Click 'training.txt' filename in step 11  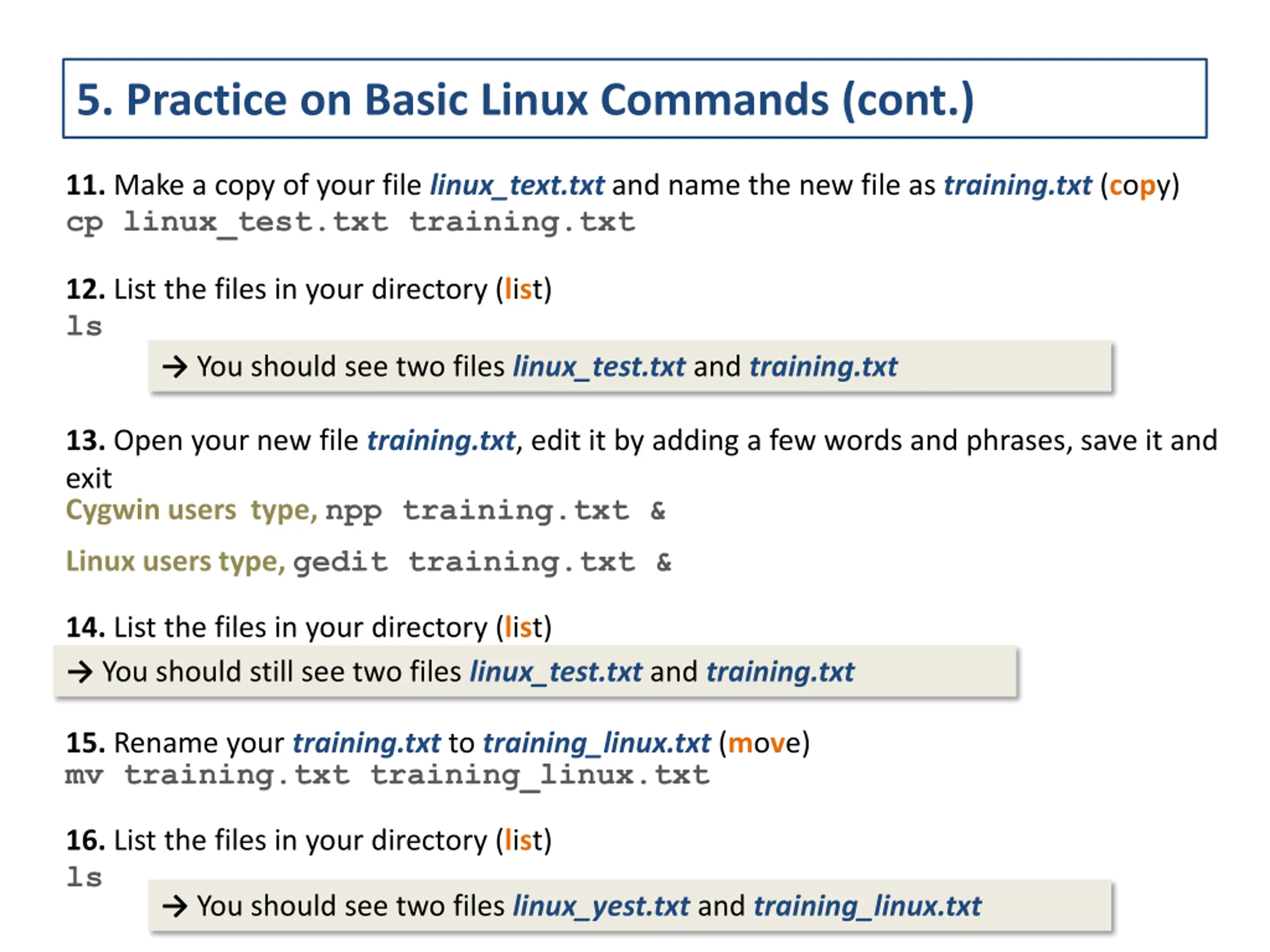pyautogui.click(x=1017, y=185)
